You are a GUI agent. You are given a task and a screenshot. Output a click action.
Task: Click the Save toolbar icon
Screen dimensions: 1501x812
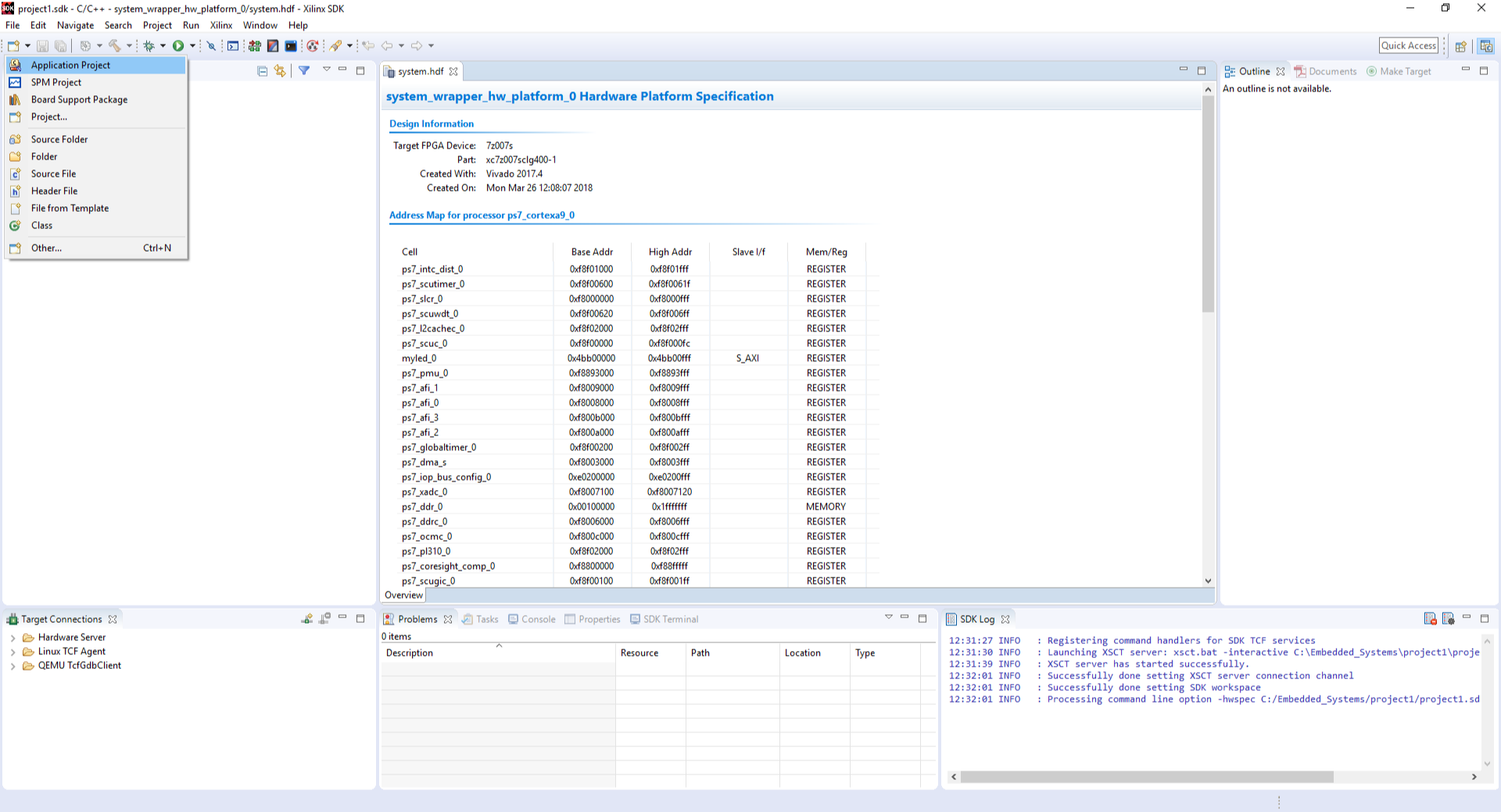(42, 46)
